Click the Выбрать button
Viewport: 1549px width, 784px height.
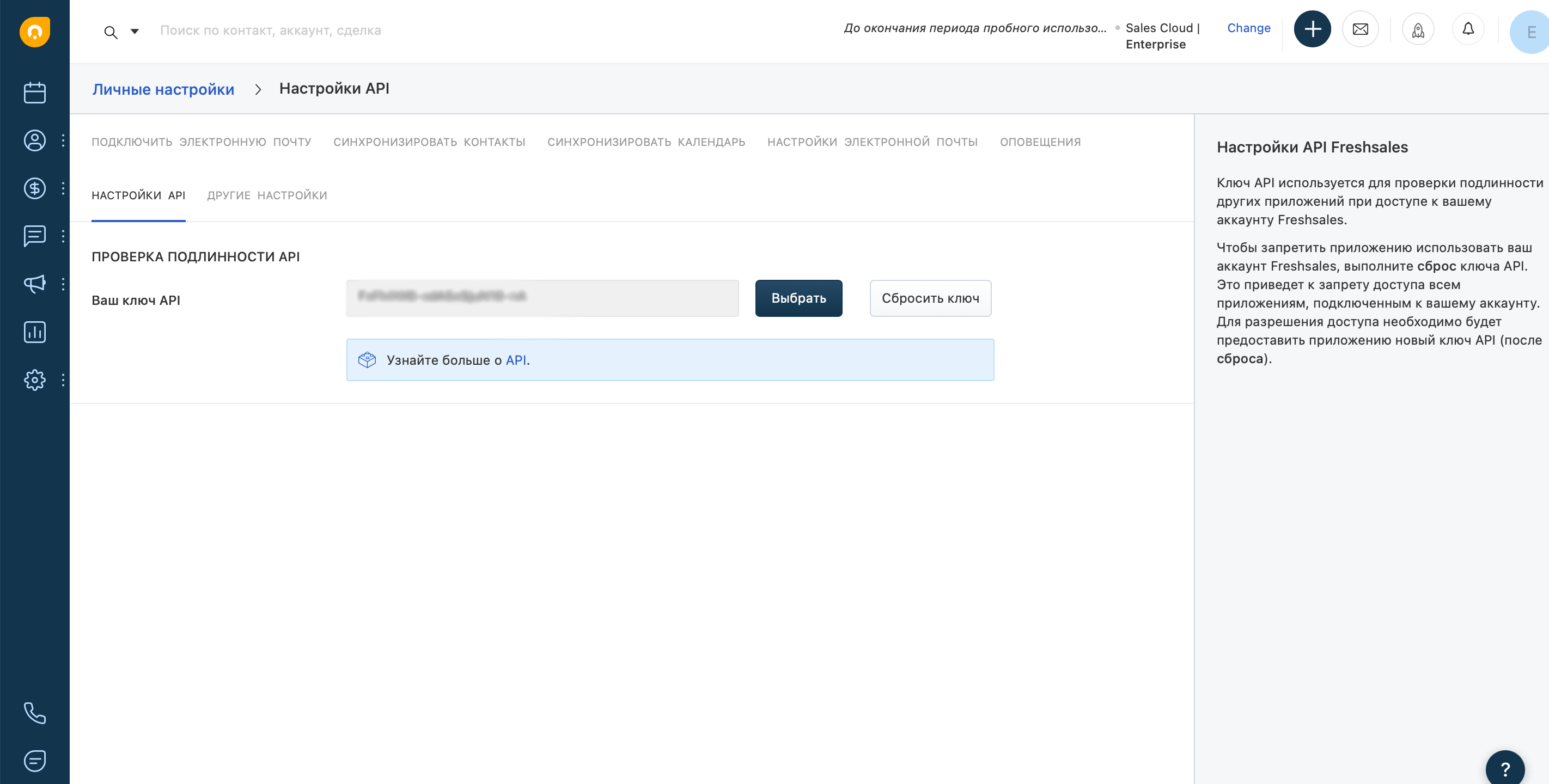798,298
